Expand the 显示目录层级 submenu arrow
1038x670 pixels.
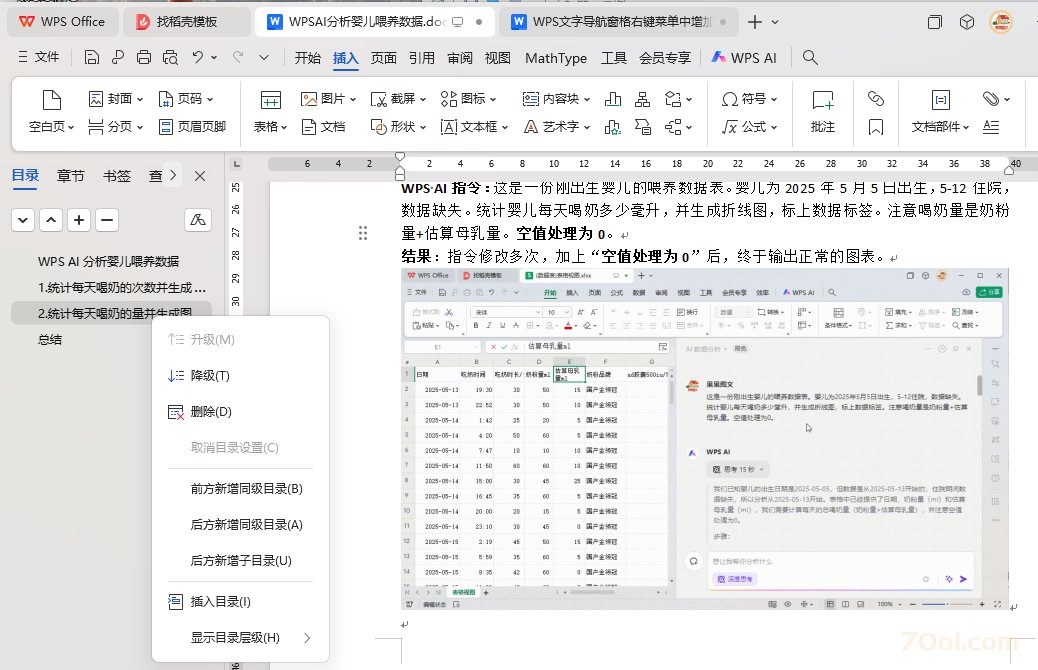click(306, 637)
